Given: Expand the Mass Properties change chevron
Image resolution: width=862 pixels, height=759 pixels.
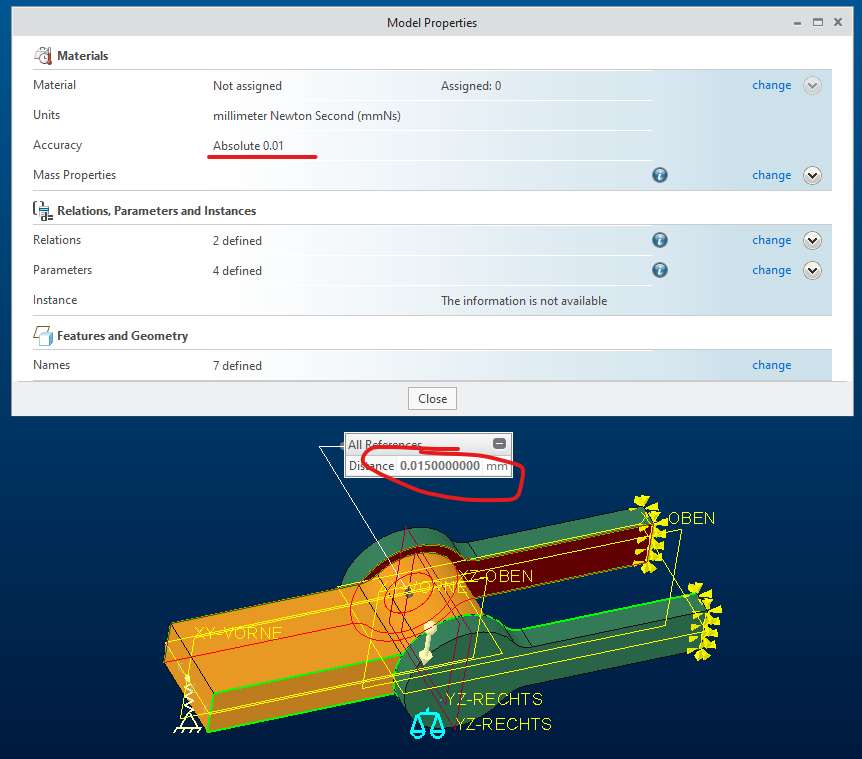Looking at the screenshot, I should point(812,175).
